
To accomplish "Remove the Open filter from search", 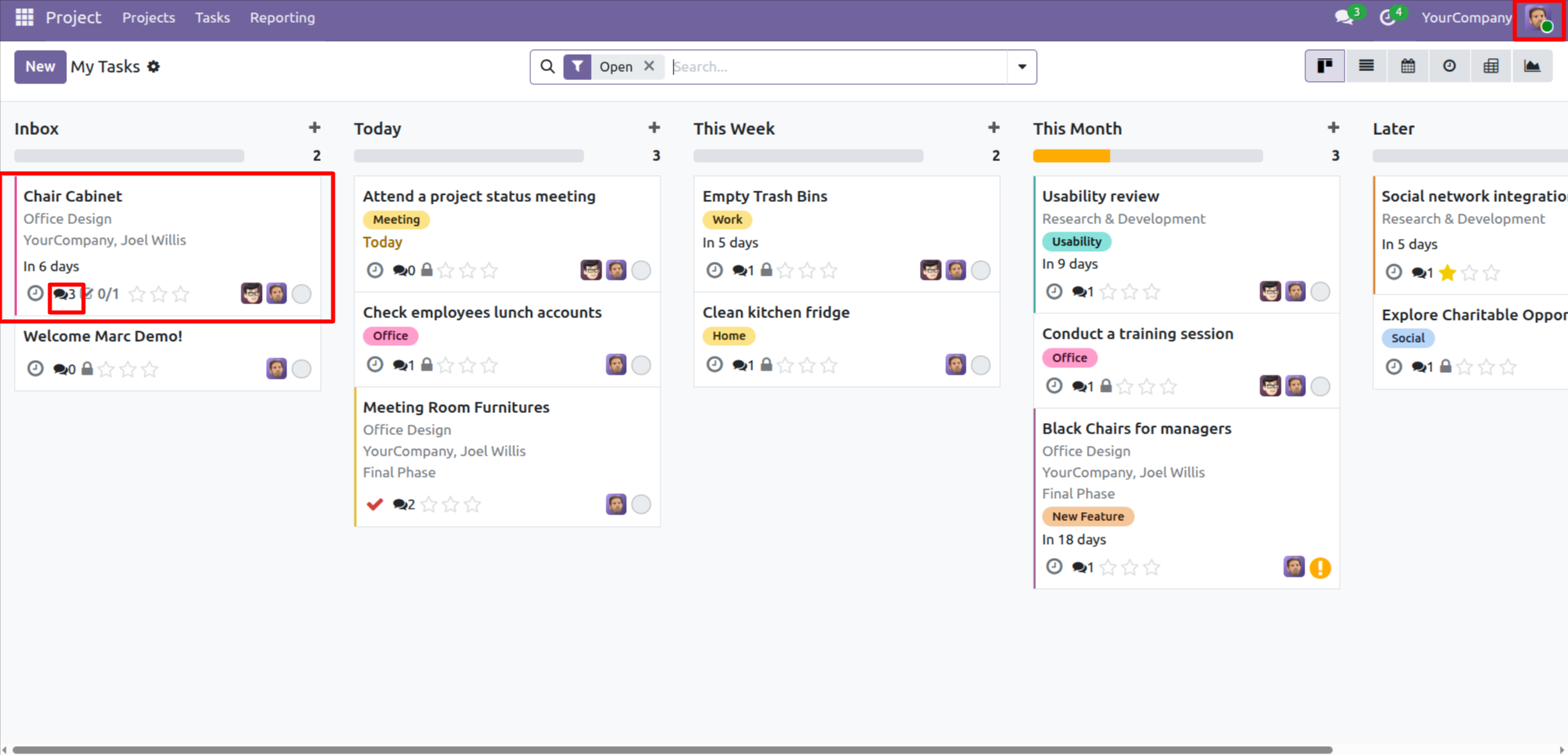I will tap(649, 66).
